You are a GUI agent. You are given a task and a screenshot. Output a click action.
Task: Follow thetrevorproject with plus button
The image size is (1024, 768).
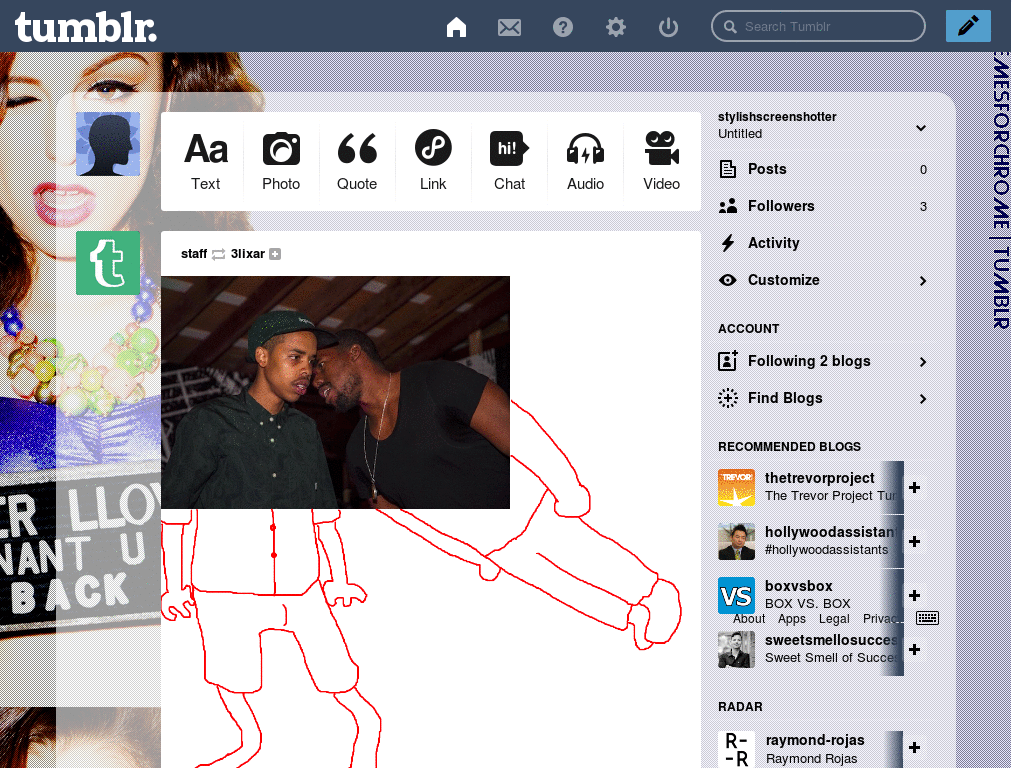tap(914, 487)
